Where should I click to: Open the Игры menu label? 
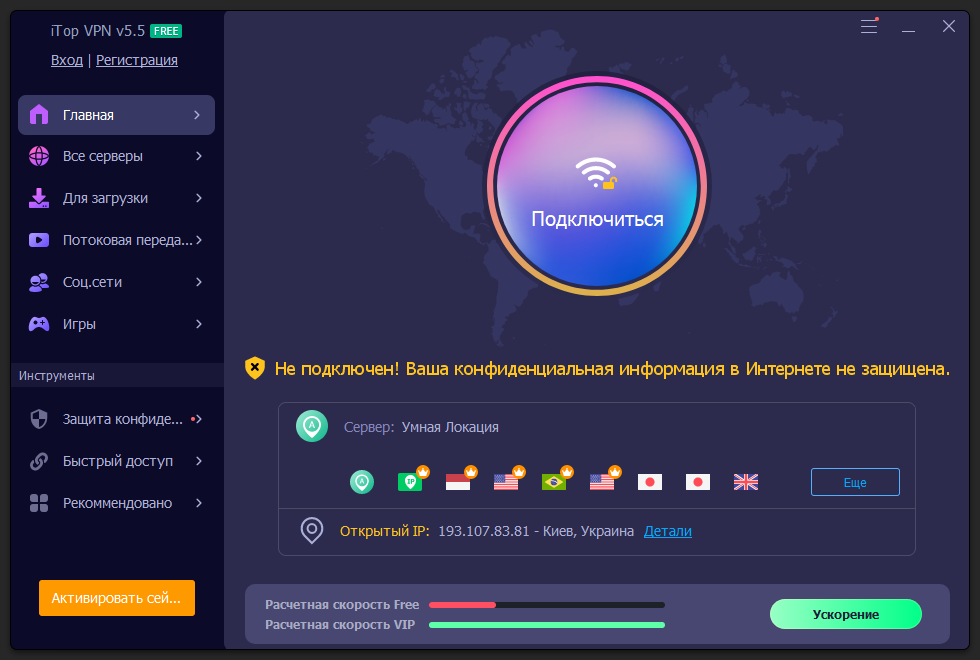(x=79, y=324)
